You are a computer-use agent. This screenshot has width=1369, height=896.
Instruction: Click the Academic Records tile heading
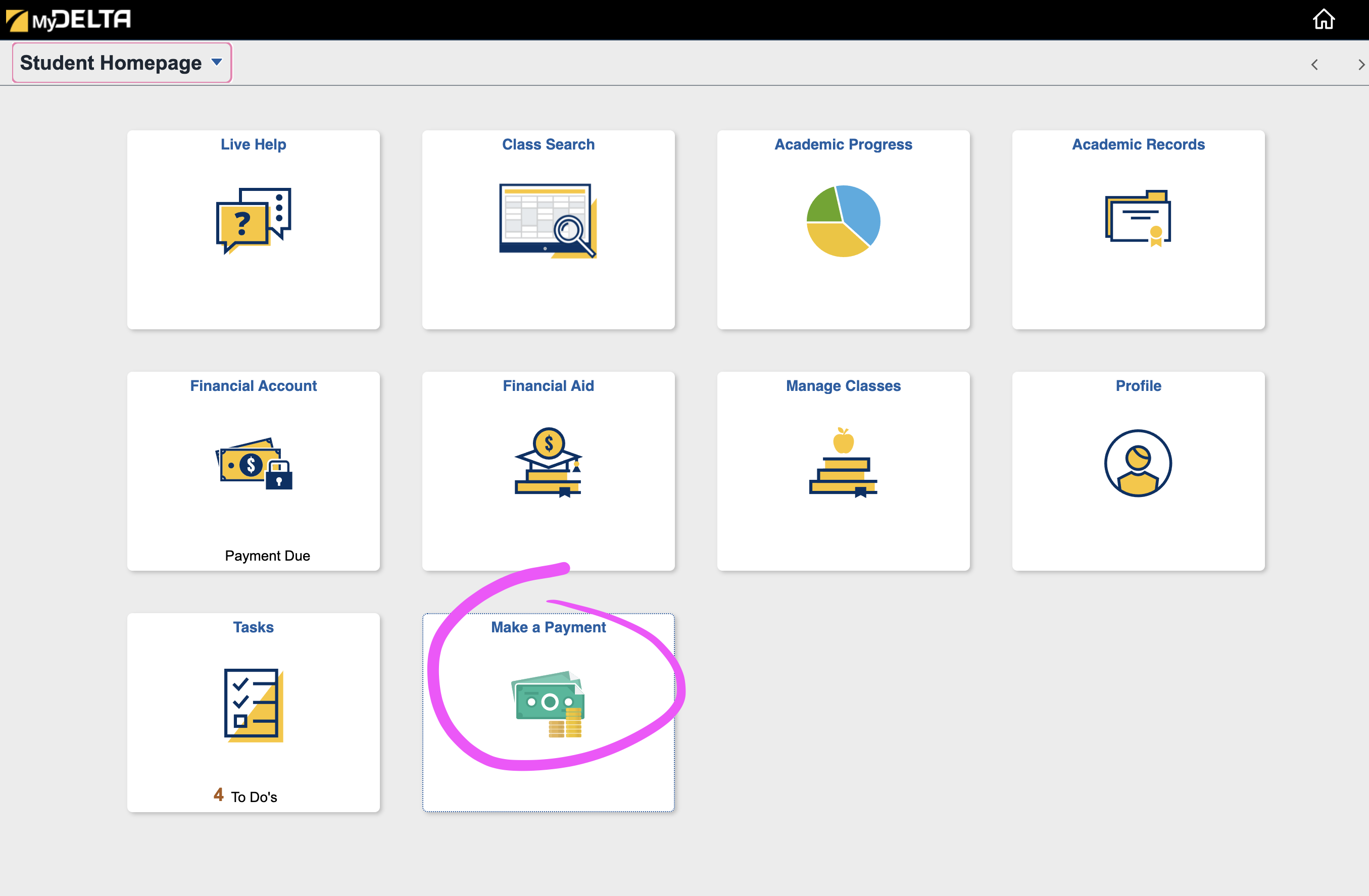pyautogui.click(x=1137, y=144)
